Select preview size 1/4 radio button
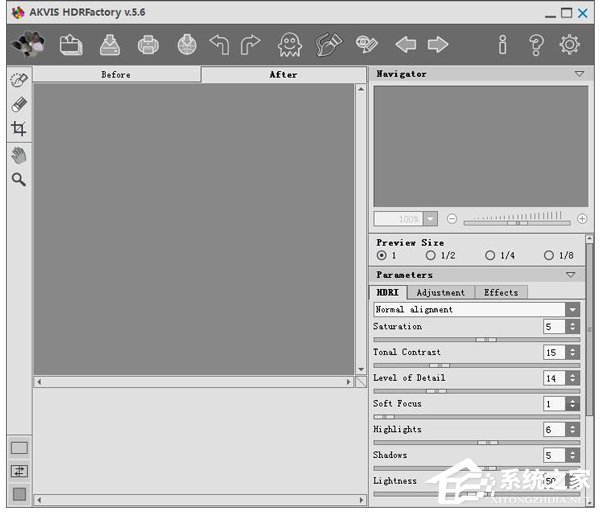This screenshot has width=600, height=513. point(490,256)
